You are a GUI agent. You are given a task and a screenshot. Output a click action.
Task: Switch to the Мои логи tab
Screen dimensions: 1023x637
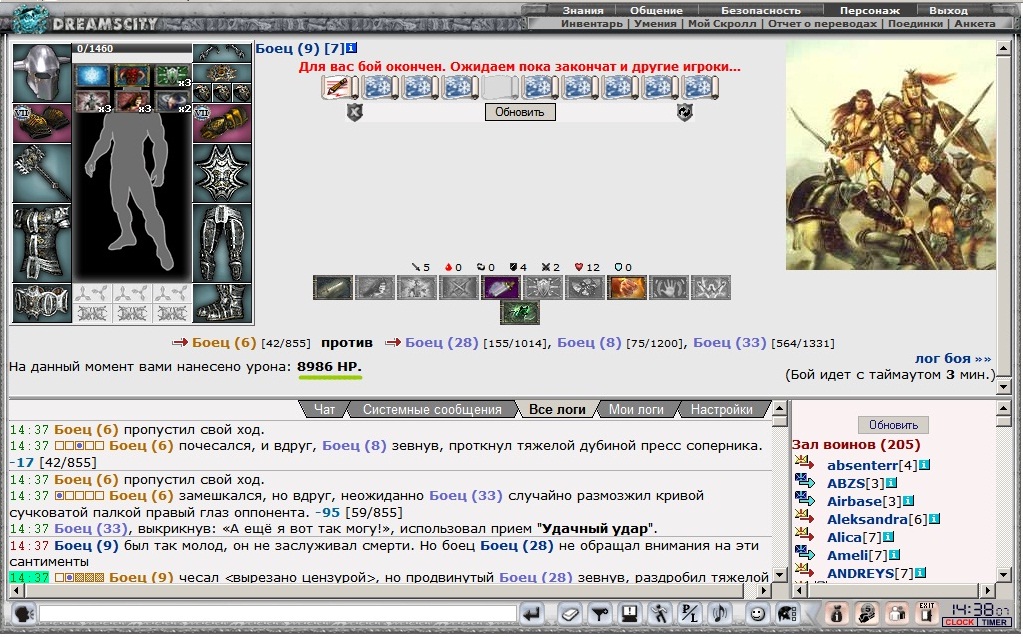636,409
